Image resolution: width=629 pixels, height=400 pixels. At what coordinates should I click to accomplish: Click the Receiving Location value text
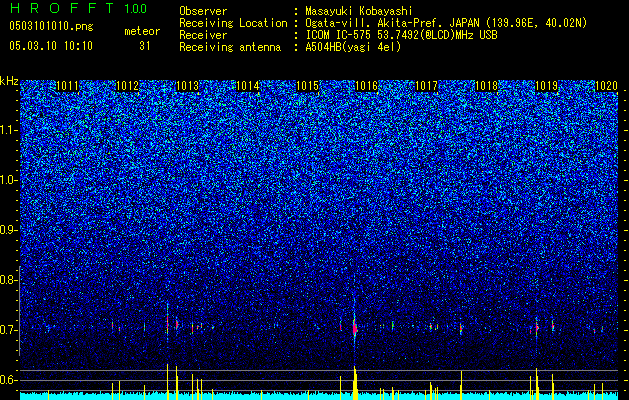point(446,23)
